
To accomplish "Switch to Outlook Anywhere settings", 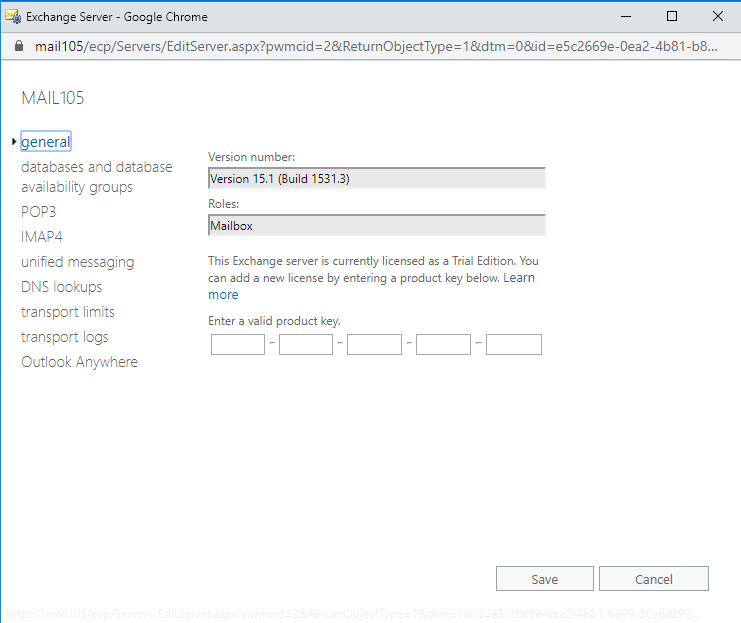I will pyautogui.click(x=79, y=362).
